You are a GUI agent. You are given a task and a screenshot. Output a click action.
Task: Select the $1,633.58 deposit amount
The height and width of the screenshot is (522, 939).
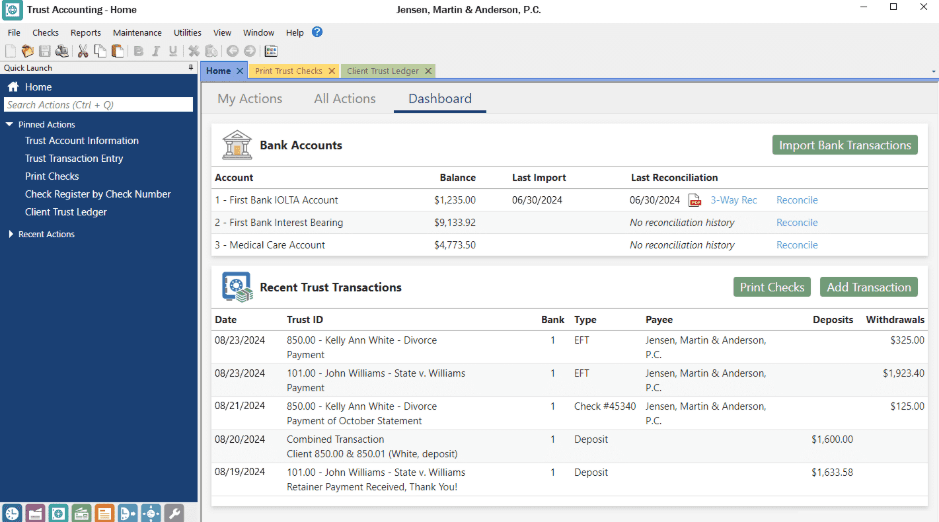point(832,472)
